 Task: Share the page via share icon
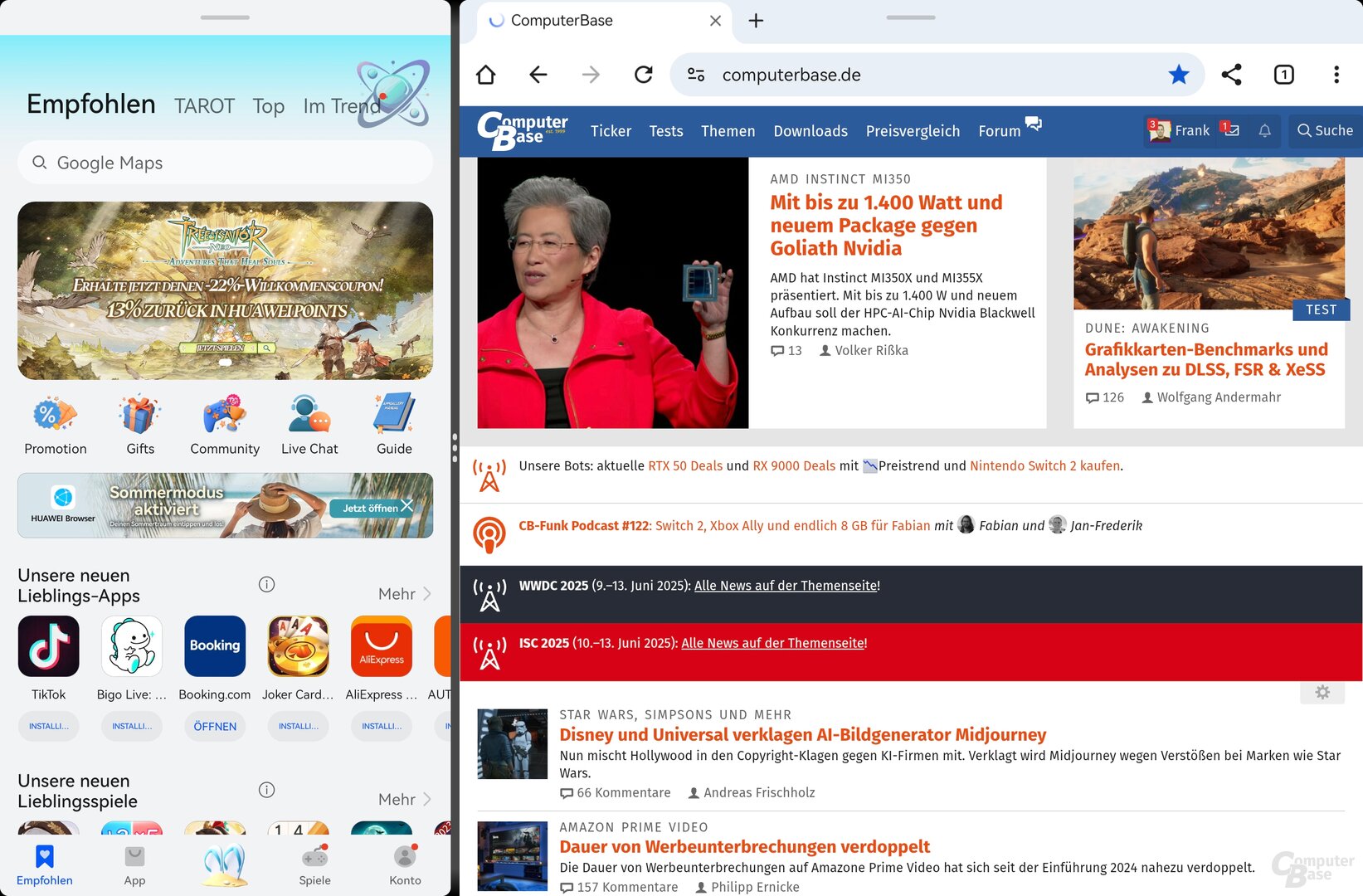[x=1232, y=75]
